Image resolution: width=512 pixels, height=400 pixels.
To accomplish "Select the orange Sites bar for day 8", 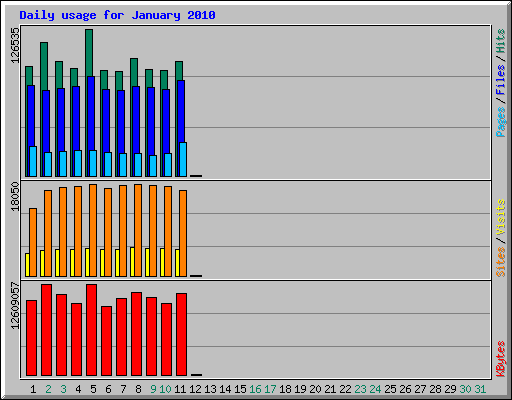I will (x=138, y=230).
